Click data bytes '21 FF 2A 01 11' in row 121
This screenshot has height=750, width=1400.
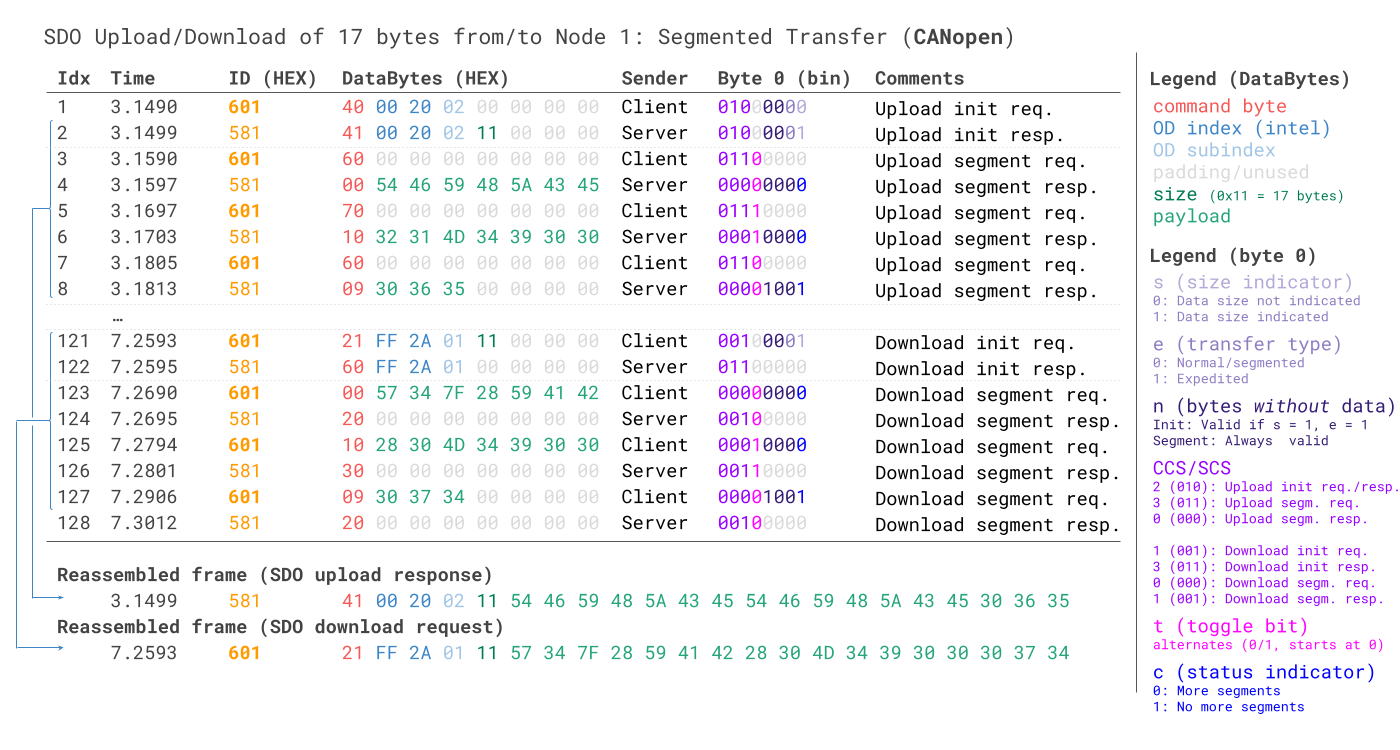pyautogui.click(x=420, y=341)
